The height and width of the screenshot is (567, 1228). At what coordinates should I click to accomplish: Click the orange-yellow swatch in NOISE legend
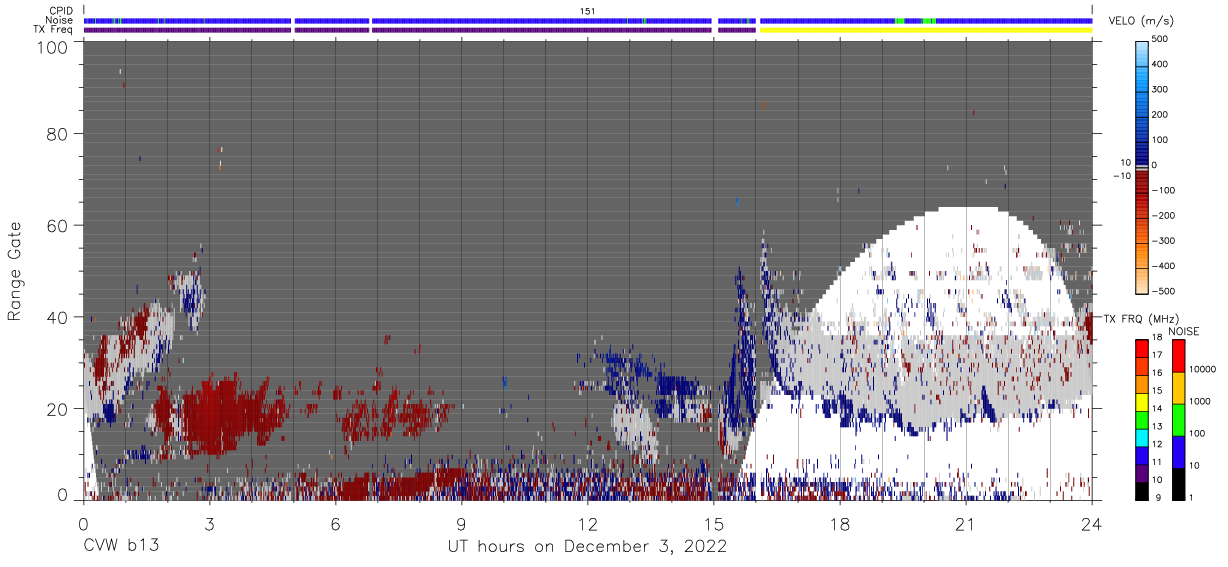click(x=1179, y=387)
